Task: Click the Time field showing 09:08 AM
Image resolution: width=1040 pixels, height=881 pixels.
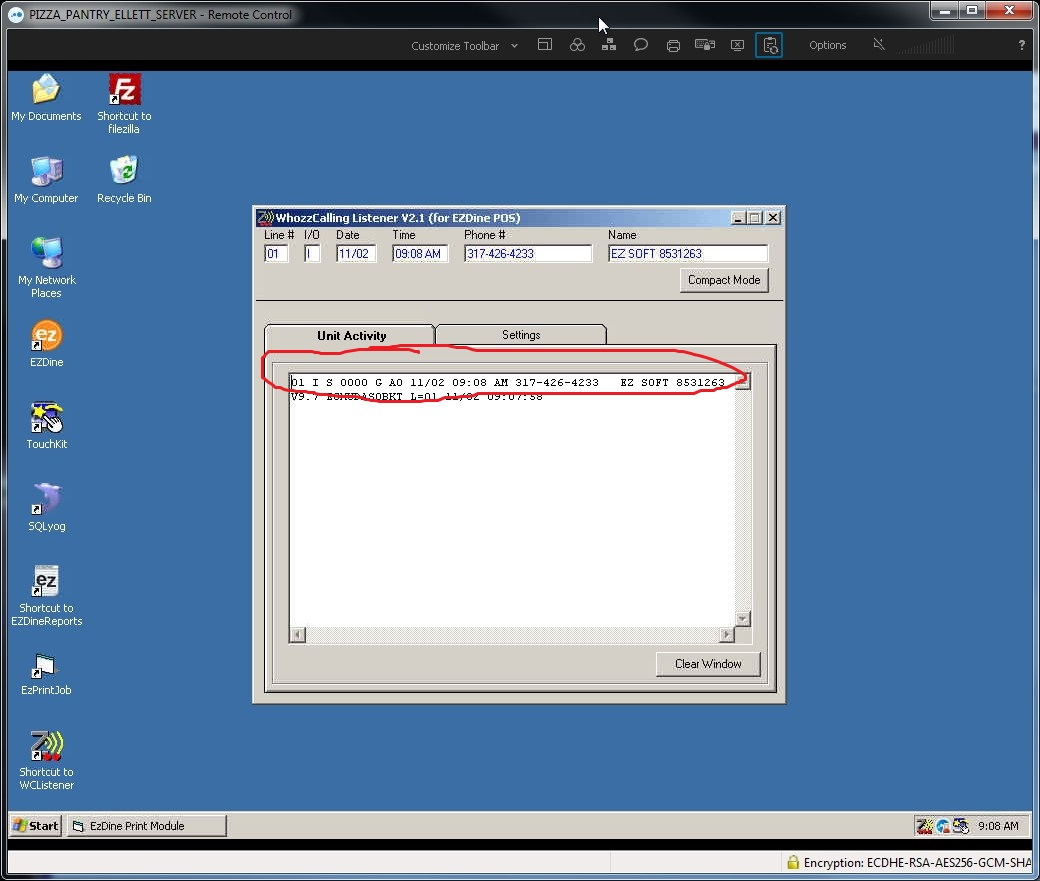Action: pos(421,253)
